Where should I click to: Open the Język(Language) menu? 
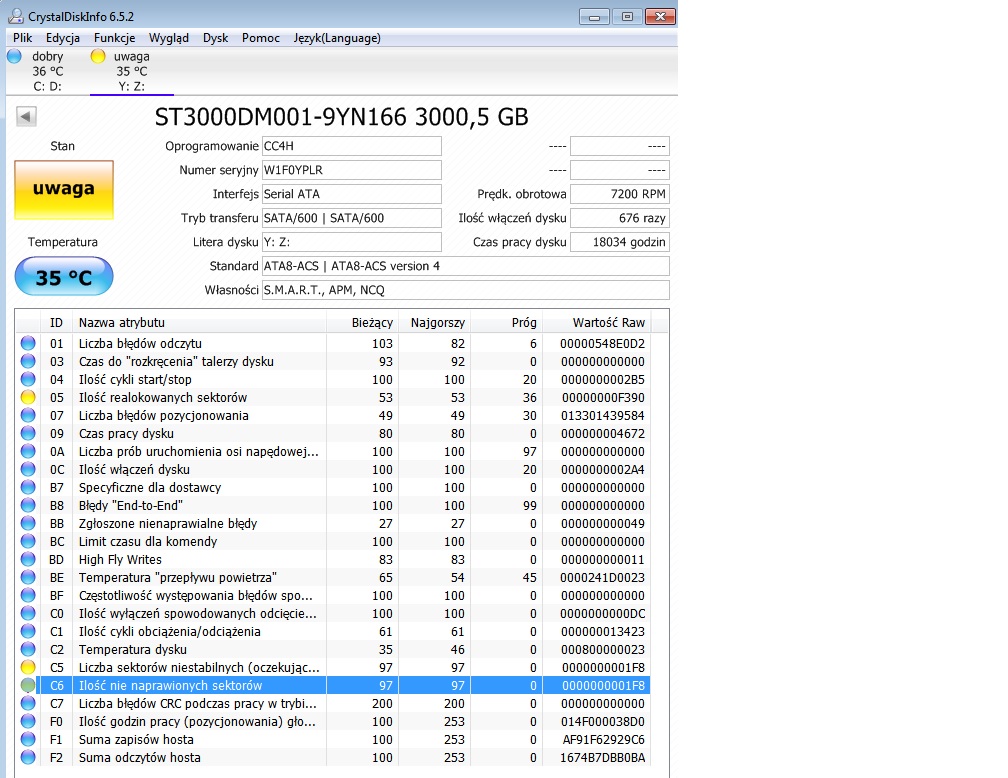point(338,38)
